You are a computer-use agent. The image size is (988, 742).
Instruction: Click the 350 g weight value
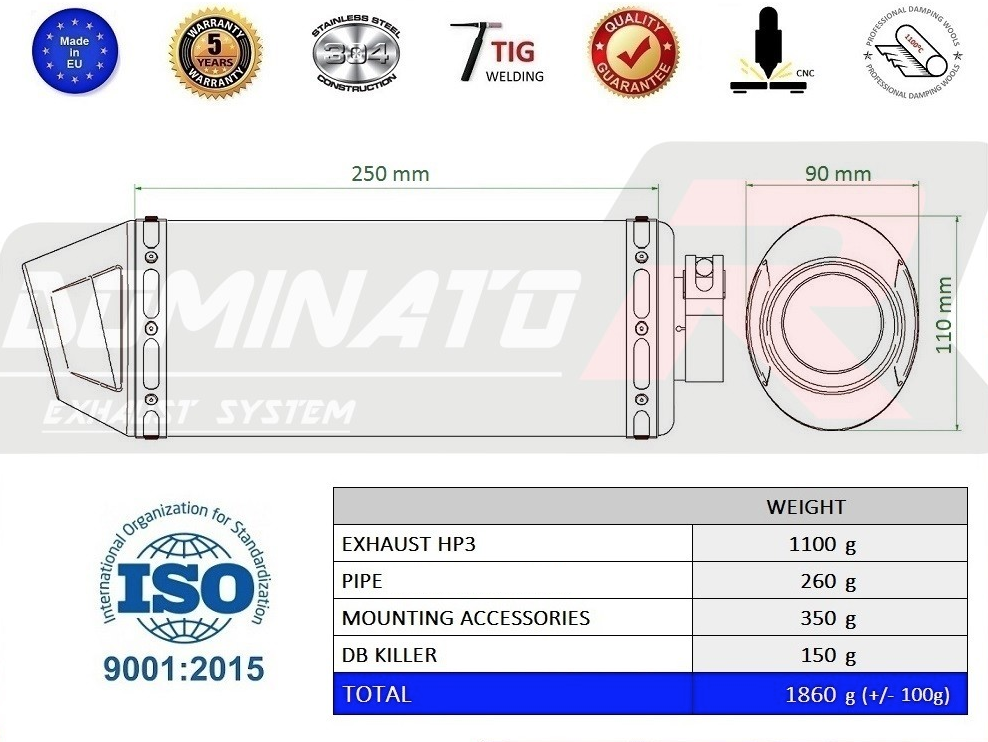(x=828, y=619)
